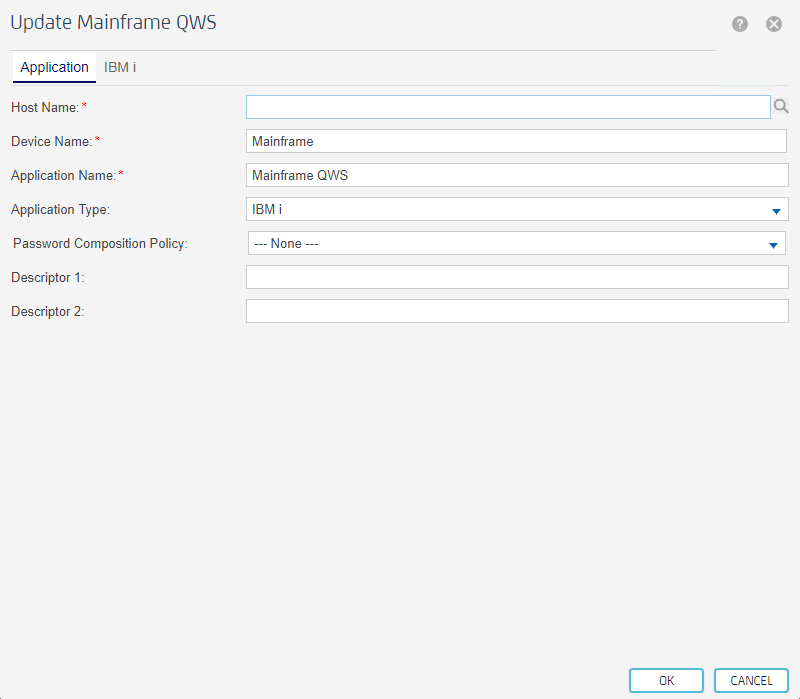Click into the Descriptor 1 field
800x699 pixels.
pyautogui.click(x=516, y=277)
